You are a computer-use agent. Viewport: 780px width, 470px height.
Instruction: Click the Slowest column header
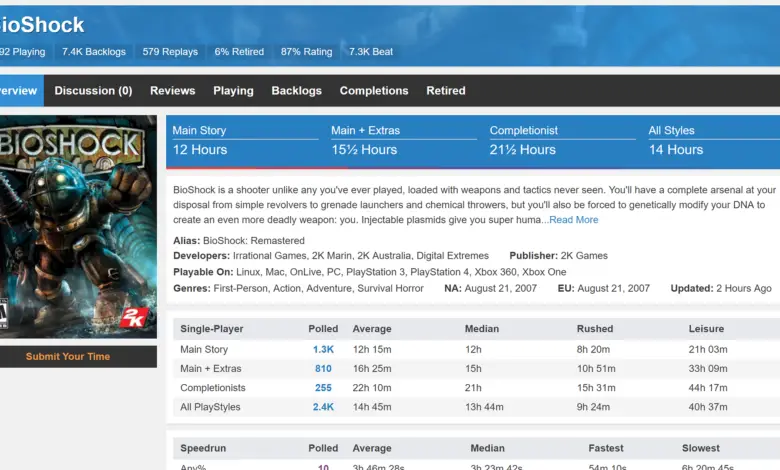[701, 448]
